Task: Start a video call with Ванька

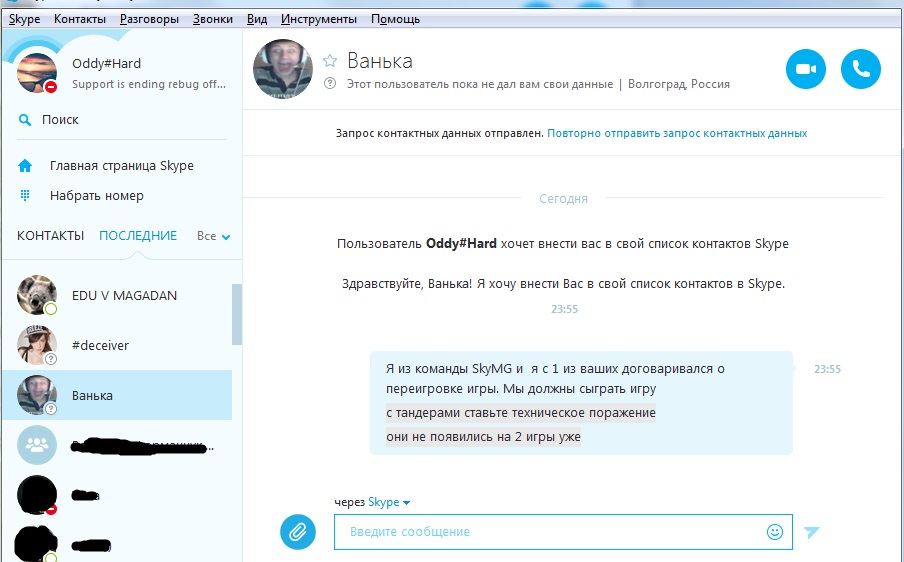Action: (x=805, y=69)
